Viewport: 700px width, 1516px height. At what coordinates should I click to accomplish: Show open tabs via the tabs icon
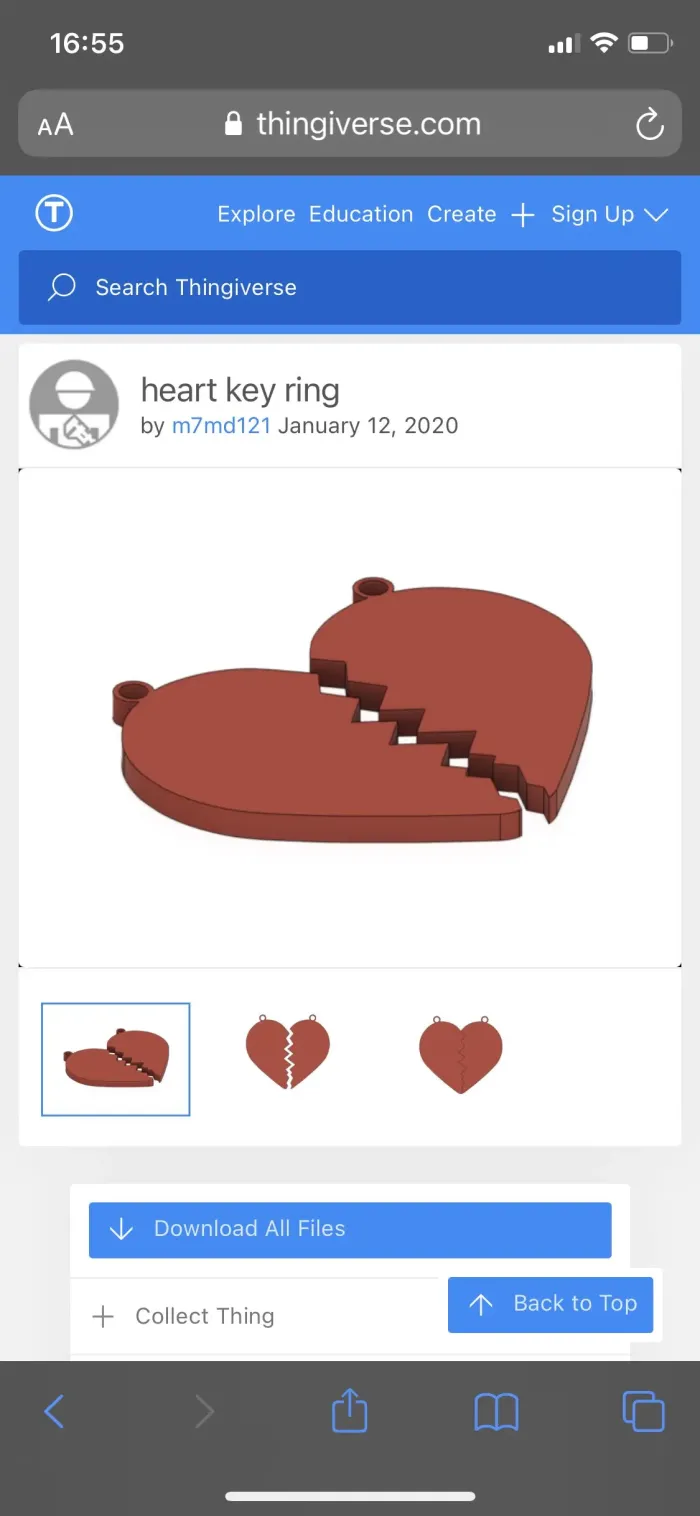click(643, 1411)
